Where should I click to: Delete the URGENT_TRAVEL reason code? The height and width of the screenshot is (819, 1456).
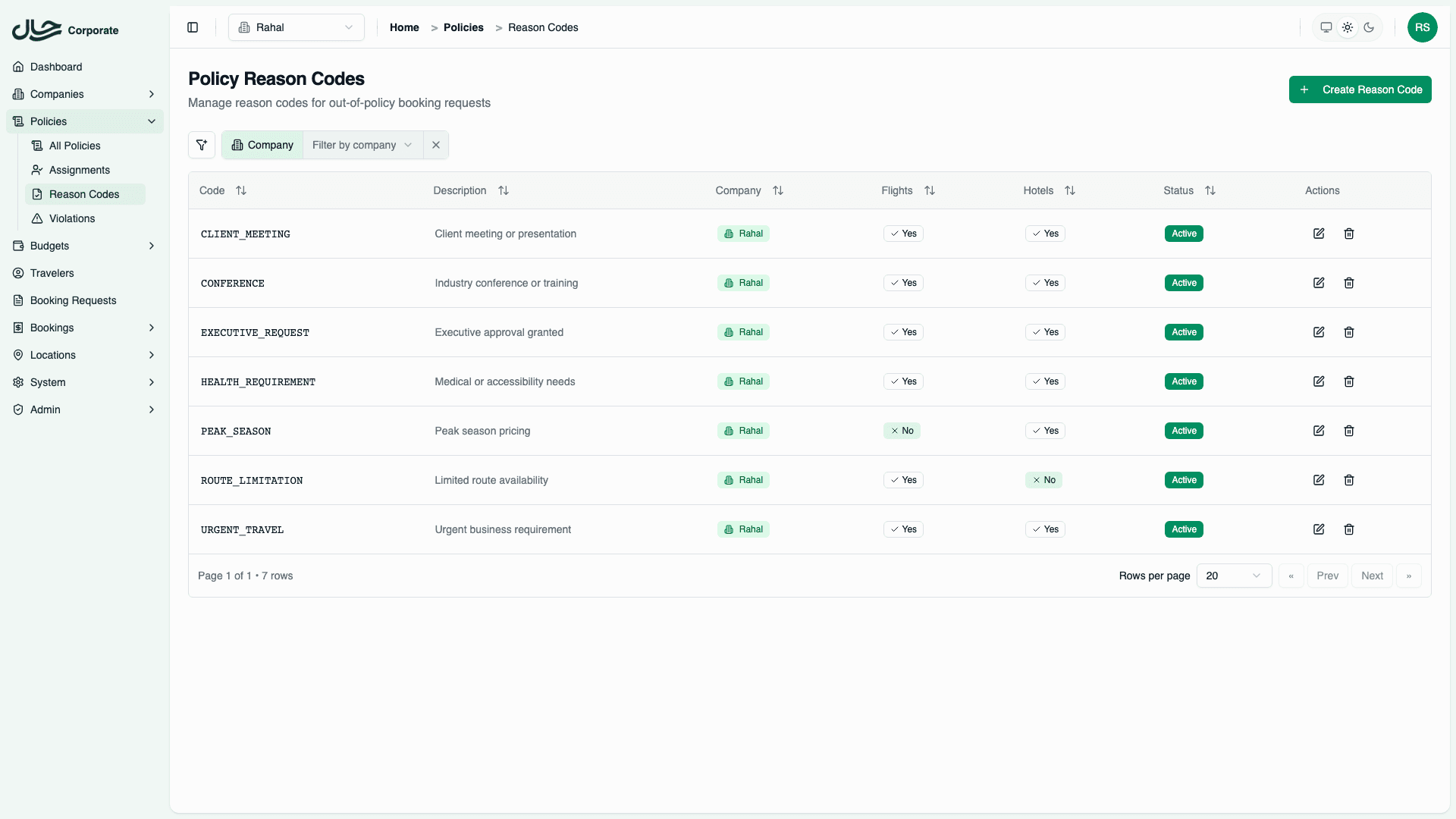[1348, 529]
